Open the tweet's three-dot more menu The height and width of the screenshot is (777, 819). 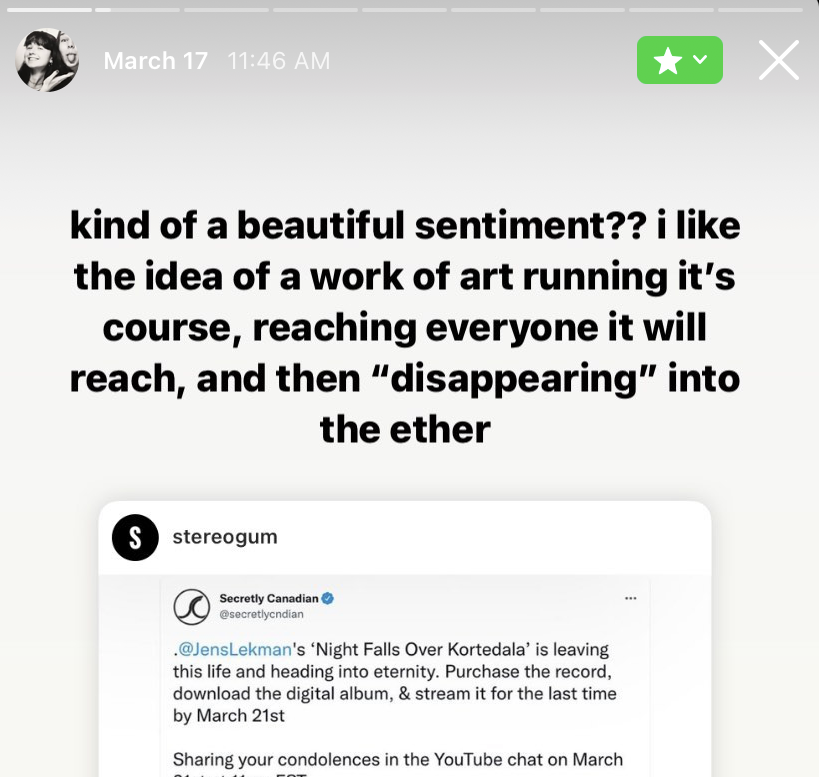[x=630, y=599]
